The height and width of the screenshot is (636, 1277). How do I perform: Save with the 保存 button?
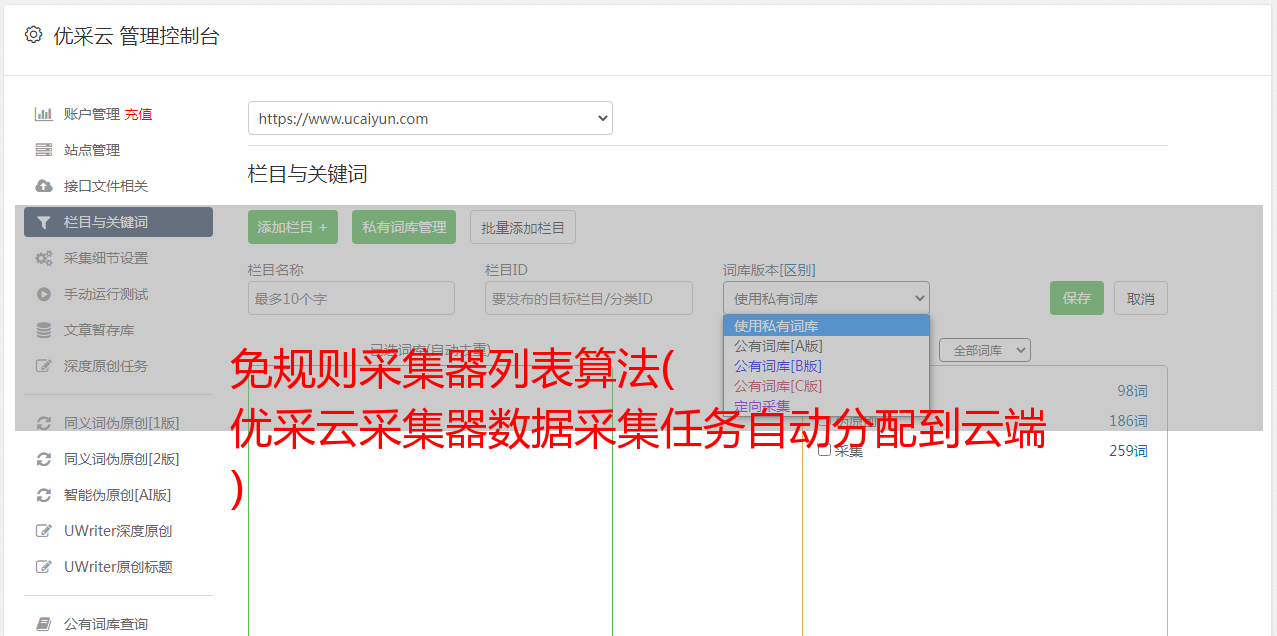[x=1077, y=298]
